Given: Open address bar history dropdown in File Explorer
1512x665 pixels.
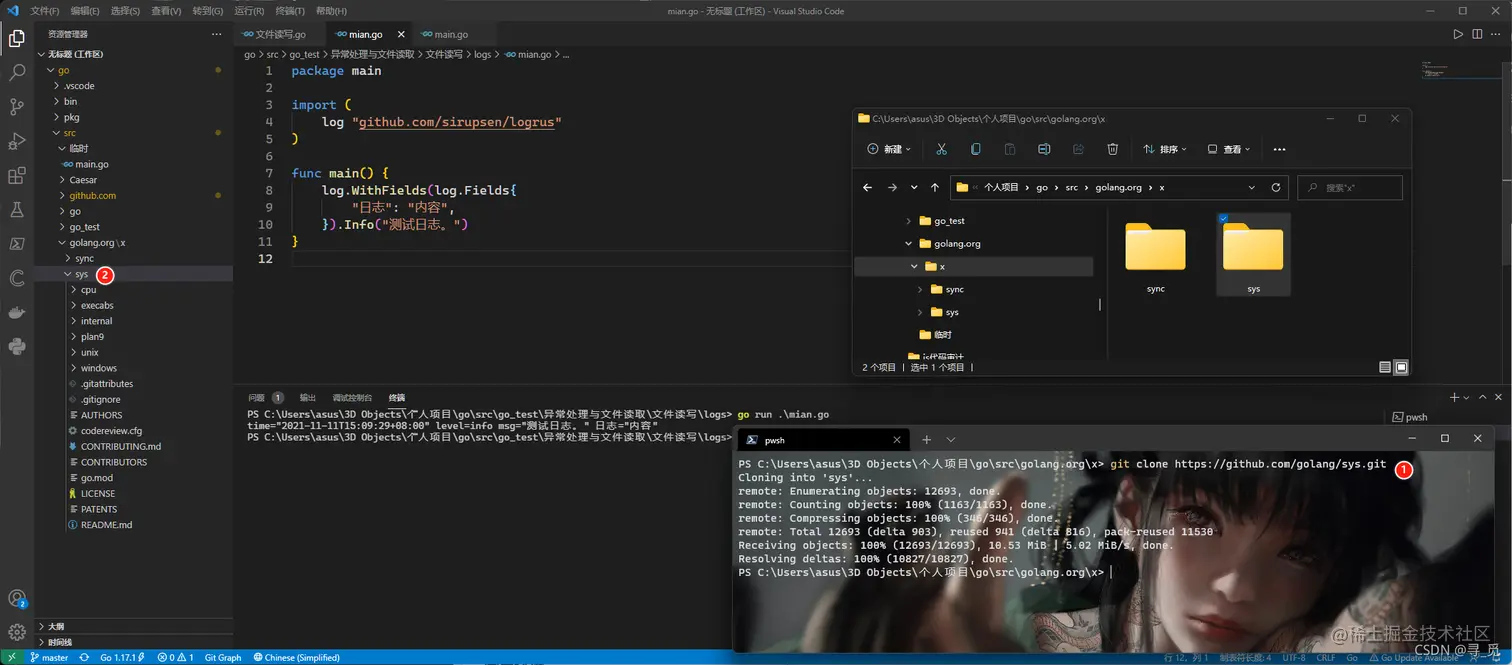Looking at the screenshot, I should [x=1252, y=187].
